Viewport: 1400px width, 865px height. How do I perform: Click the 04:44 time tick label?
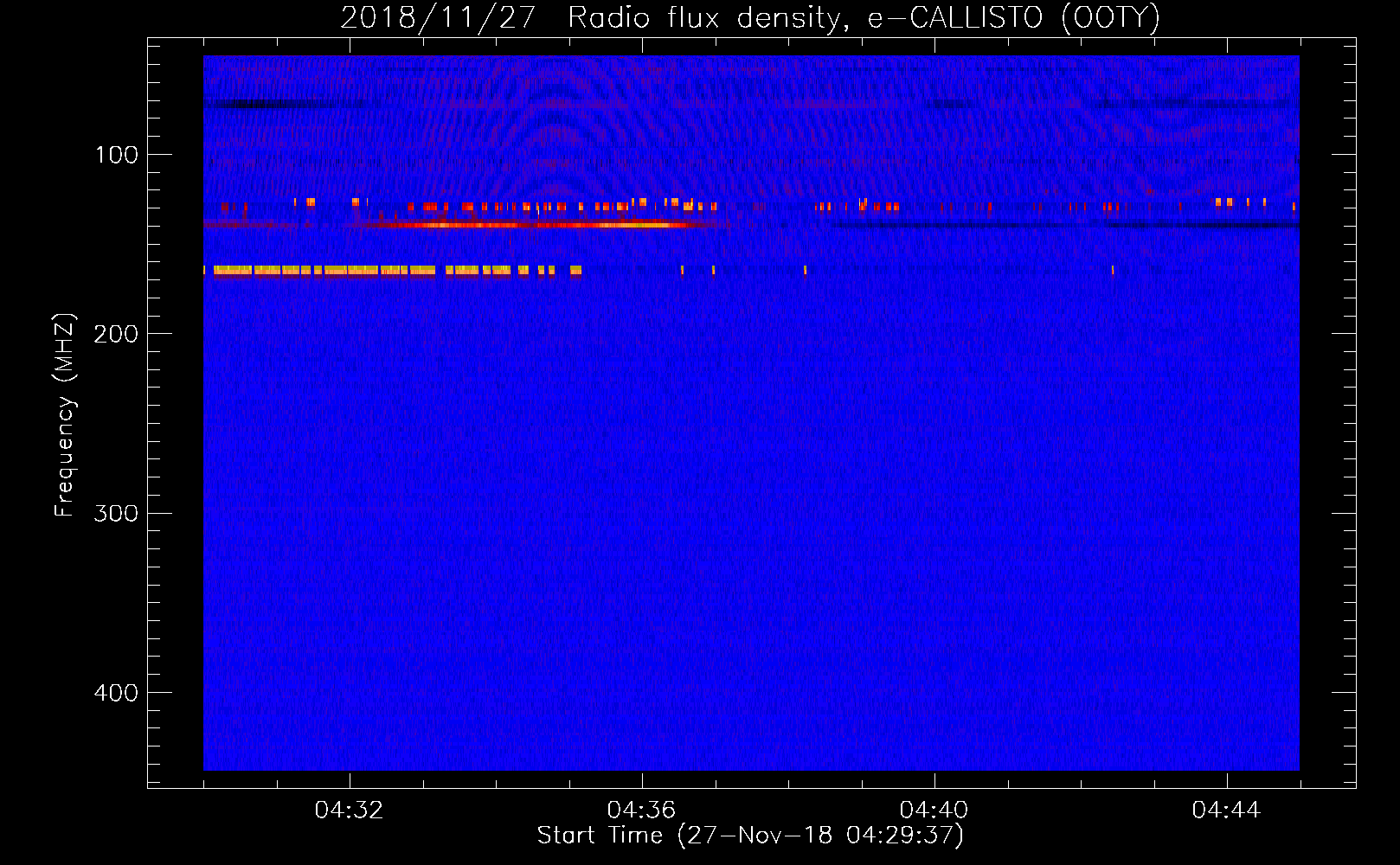pyautogui.click(x=1227, y=810)
